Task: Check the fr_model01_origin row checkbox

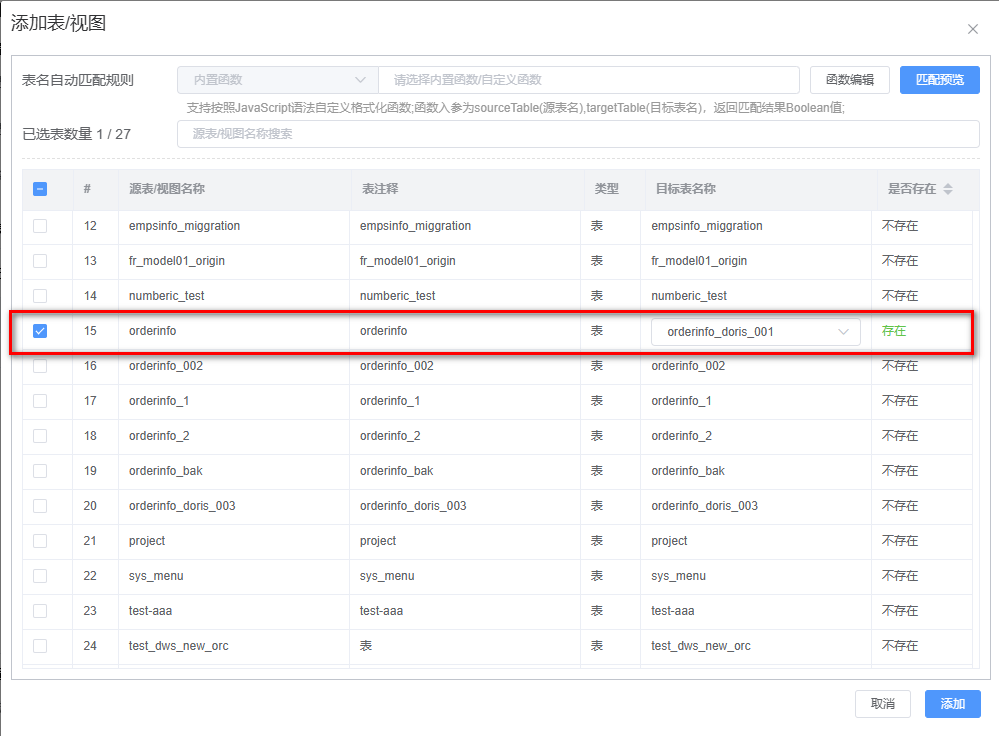Action: (40, 261)
